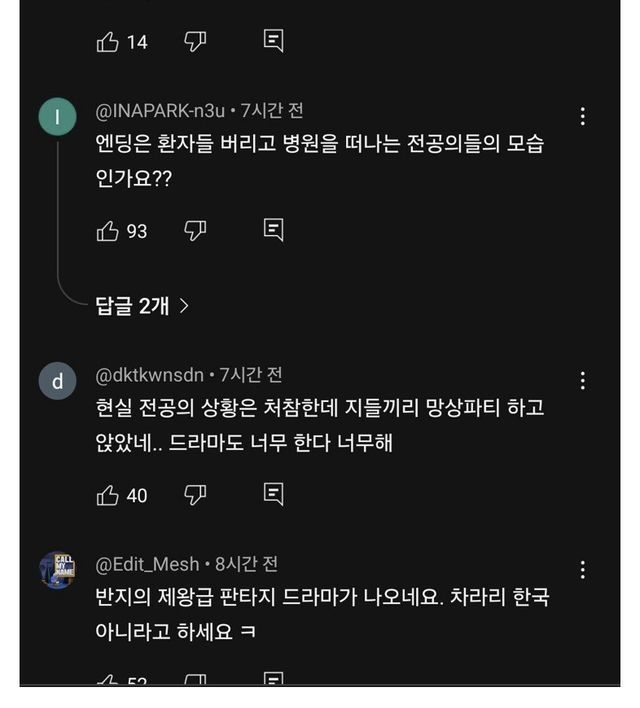The height and width of the screenshot is (708, 640).
Task: Reply to the @dktkwnsdn comment
Action: 273,494
